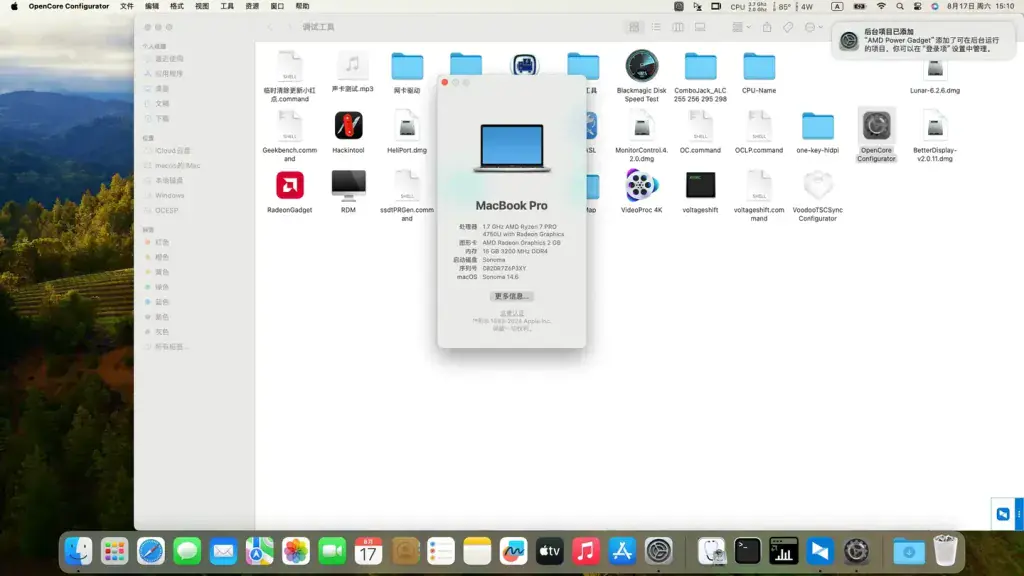
Task: Select the BetterDisplay-v2.0.11.dmg file
Action: tap(935, 125)
